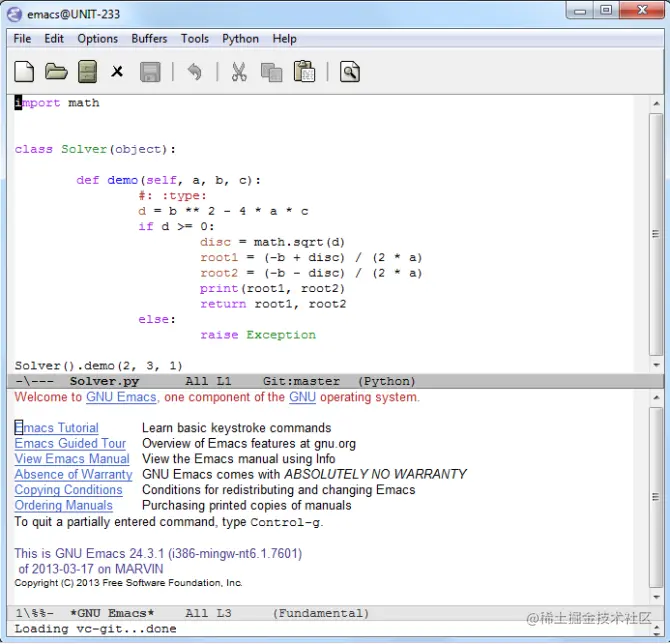
Task: Open the File menu
Action: pos(22,39)
